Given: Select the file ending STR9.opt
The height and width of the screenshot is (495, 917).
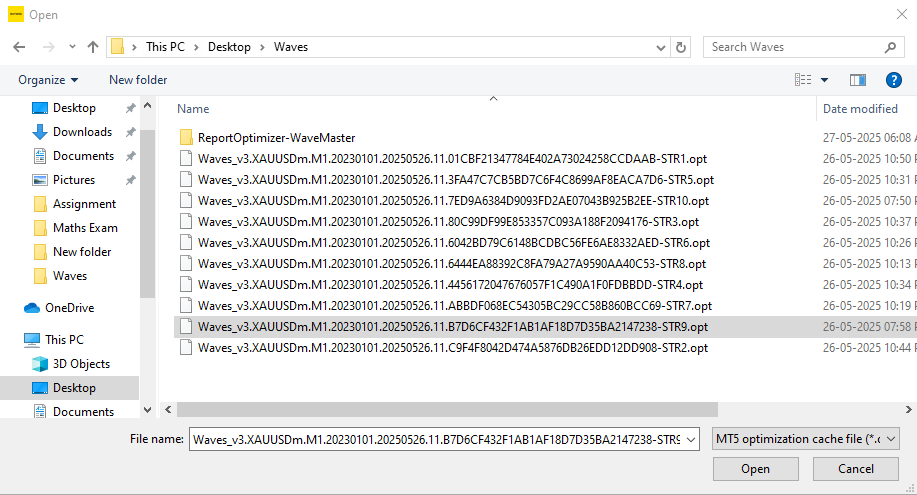Looking at the screenshot, I should [453, 327].
